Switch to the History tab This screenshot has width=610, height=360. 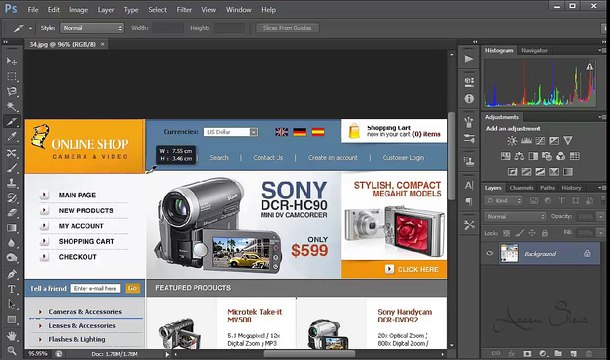pyautogui.click(x=571, y=188)
